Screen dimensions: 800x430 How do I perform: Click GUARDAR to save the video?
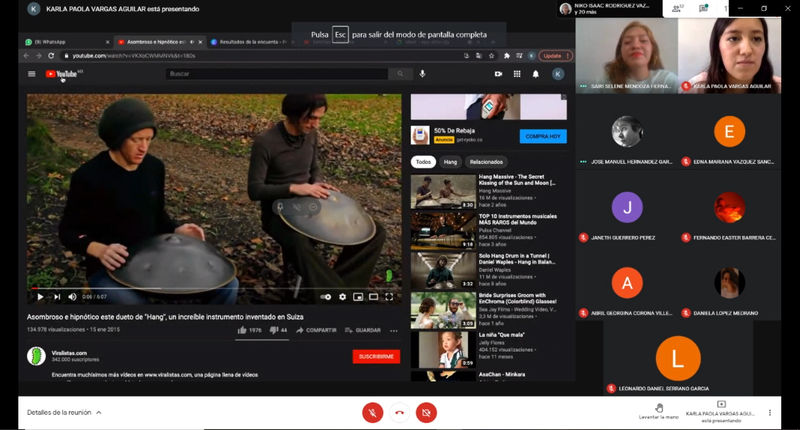click(x=363, y=331)
